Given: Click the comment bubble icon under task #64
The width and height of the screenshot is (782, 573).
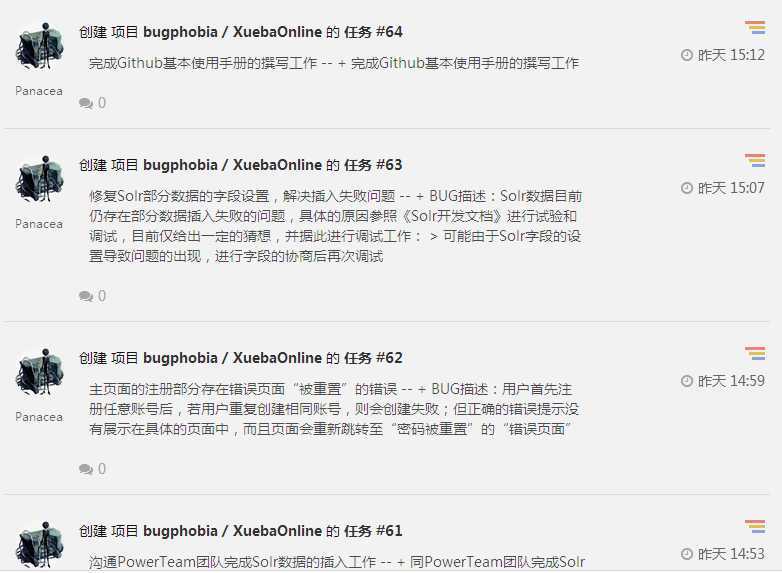Looking at the screenshot, I should [86, 103].
